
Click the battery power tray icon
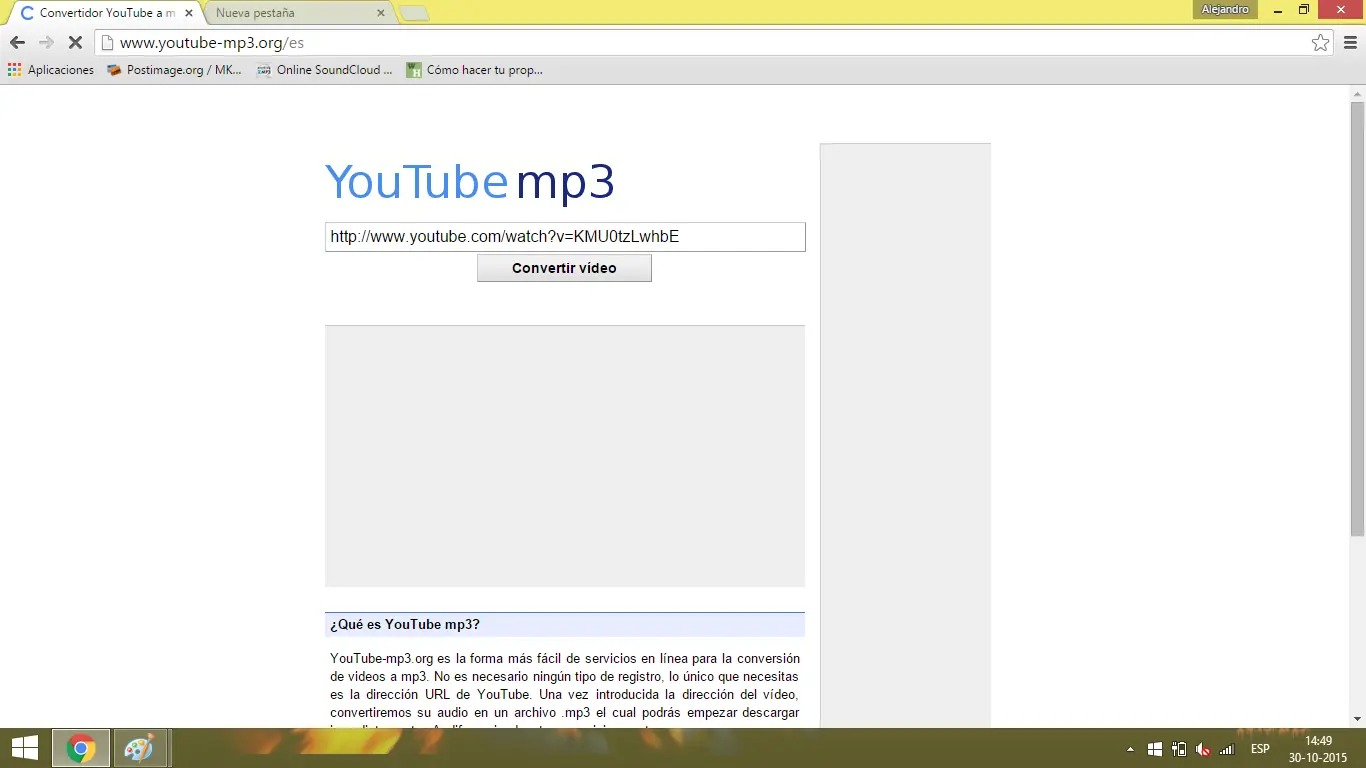coord(1179,749)
